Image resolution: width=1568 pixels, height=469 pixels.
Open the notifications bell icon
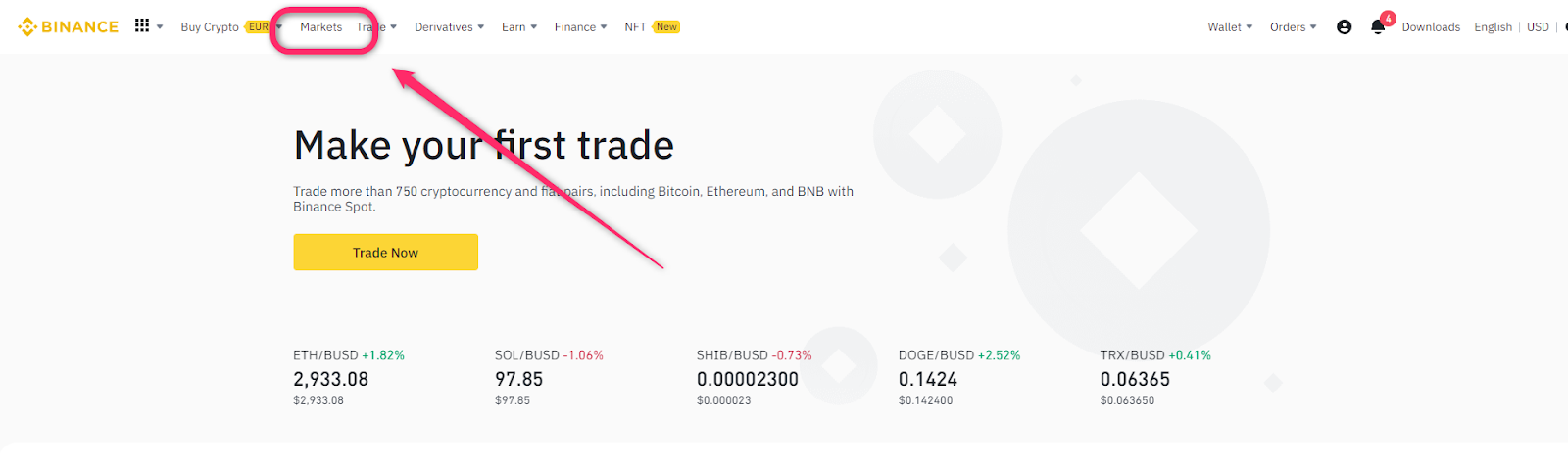1378,27
